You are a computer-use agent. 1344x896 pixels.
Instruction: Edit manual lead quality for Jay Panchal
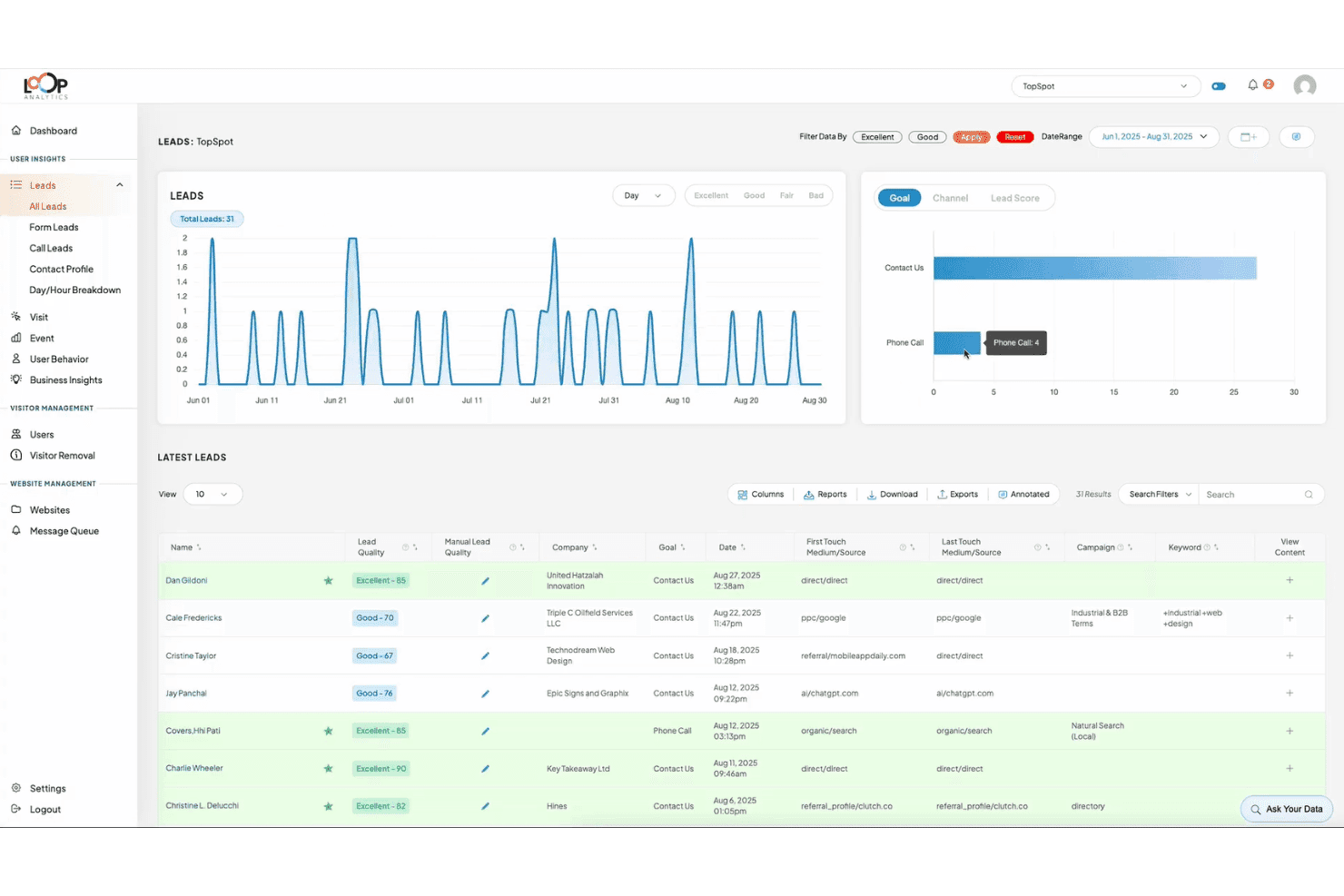pyautogui.click(x=485, y=694)
